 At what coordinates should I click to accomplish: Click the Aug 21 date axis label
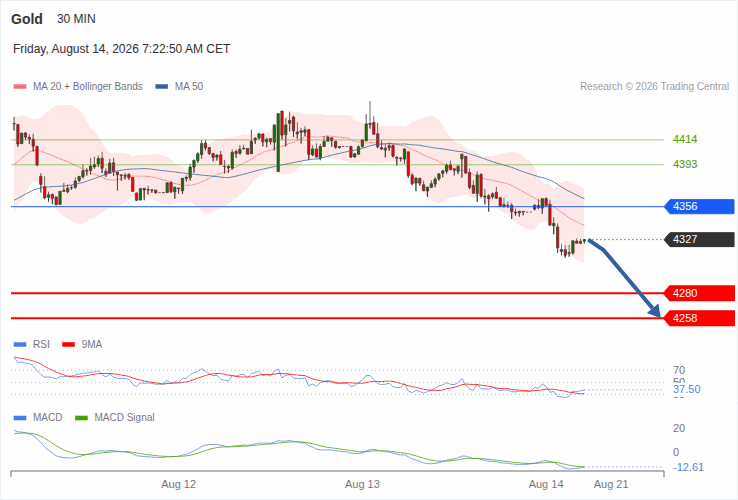click(x=611, y=484)
